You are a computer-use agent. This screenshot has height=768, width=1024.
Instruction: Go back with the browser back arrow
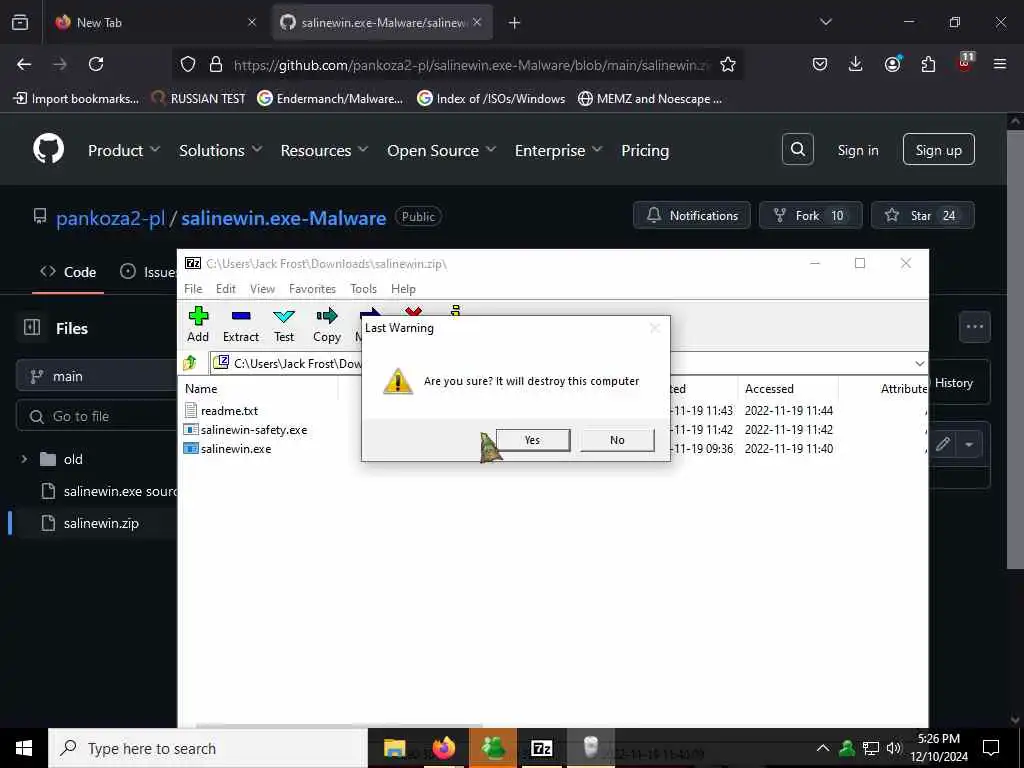24,64
